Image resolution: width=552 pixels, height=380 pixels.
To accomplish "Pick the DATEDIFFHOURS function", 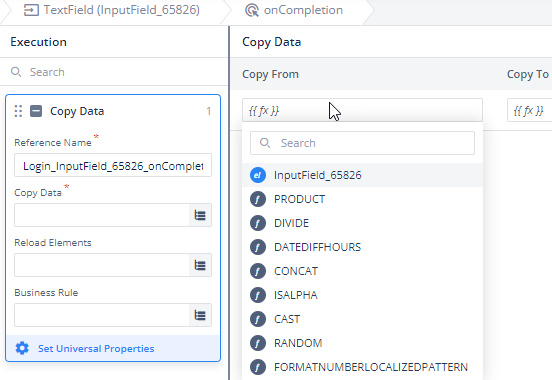I will tap(362, 247).
